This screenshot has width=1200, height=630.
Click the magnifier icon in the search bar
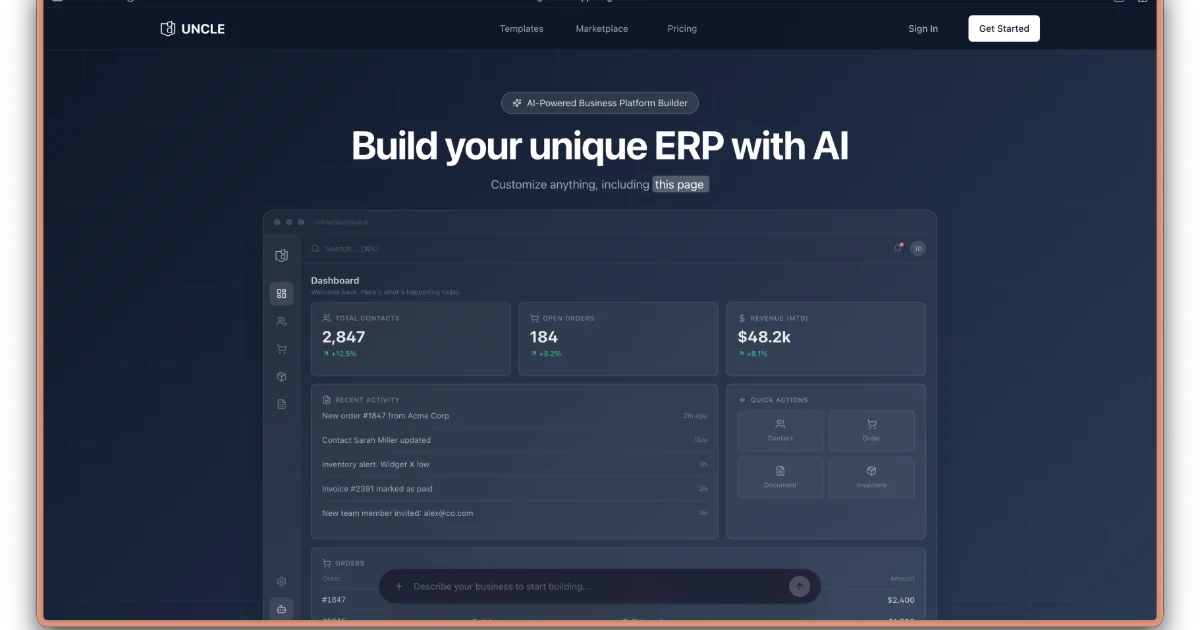click(316, 249)
